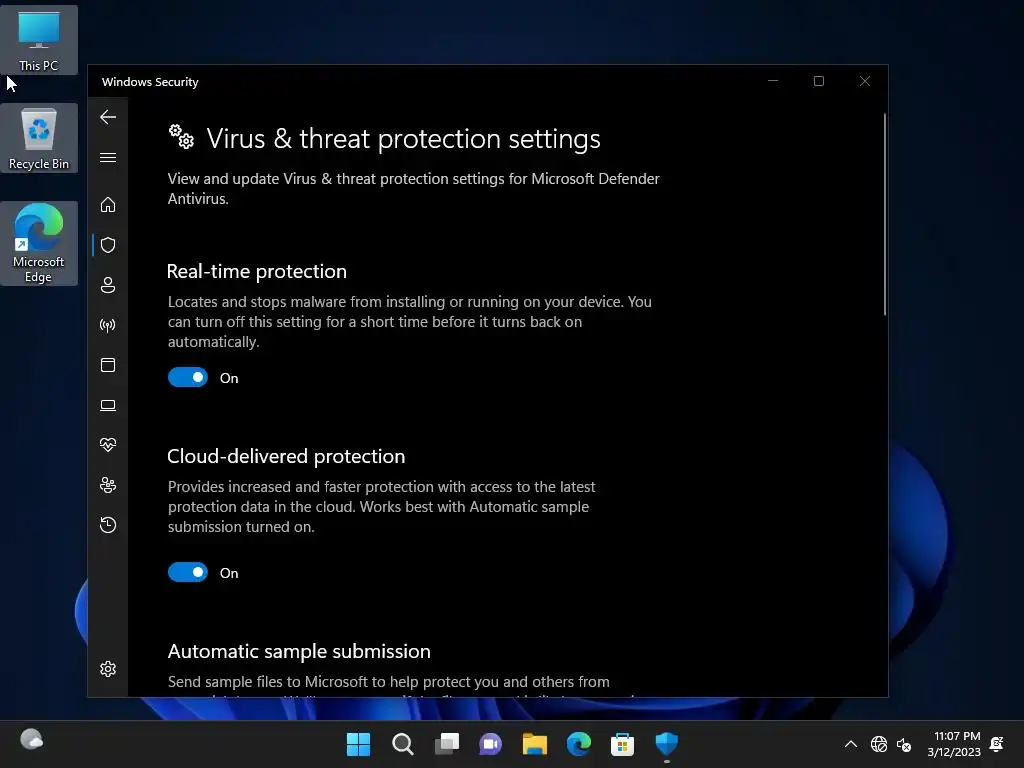
Task: Select Microsoft Edge desktop shortcut
Action: click(x=39, y=243)
